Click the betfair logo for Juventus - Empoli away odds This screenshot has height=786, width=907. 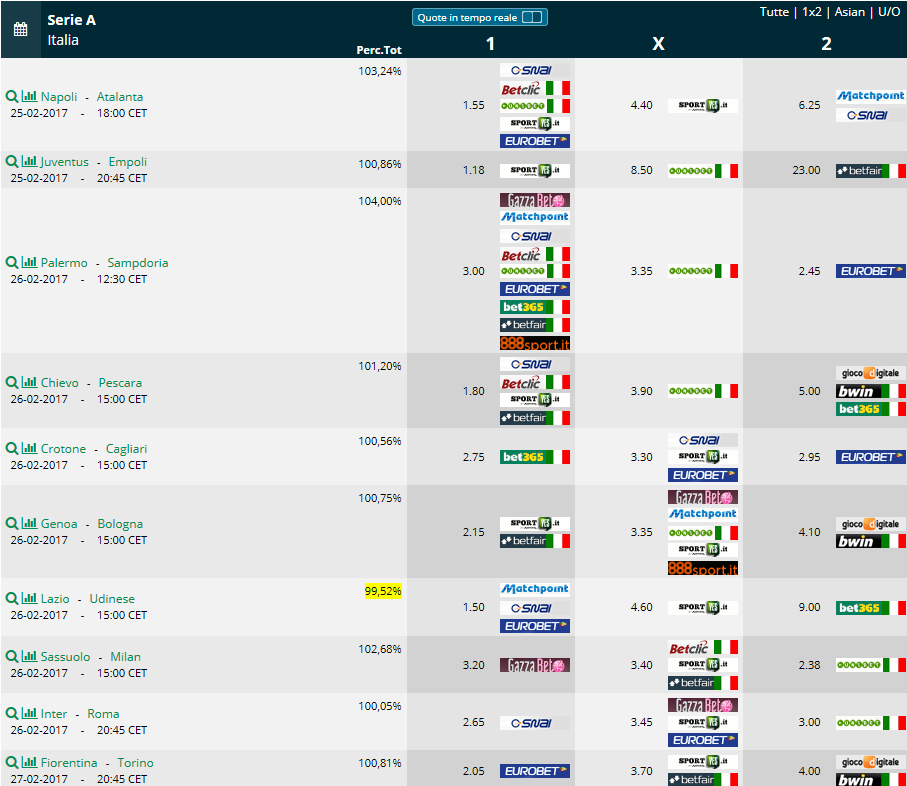[x=871, y=171]
